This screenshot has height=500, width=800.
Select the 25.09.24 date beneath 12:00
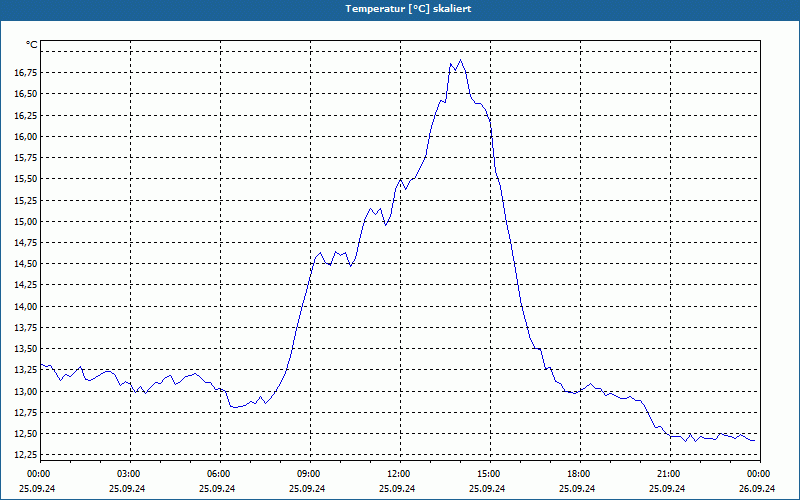tap(397, 488)
